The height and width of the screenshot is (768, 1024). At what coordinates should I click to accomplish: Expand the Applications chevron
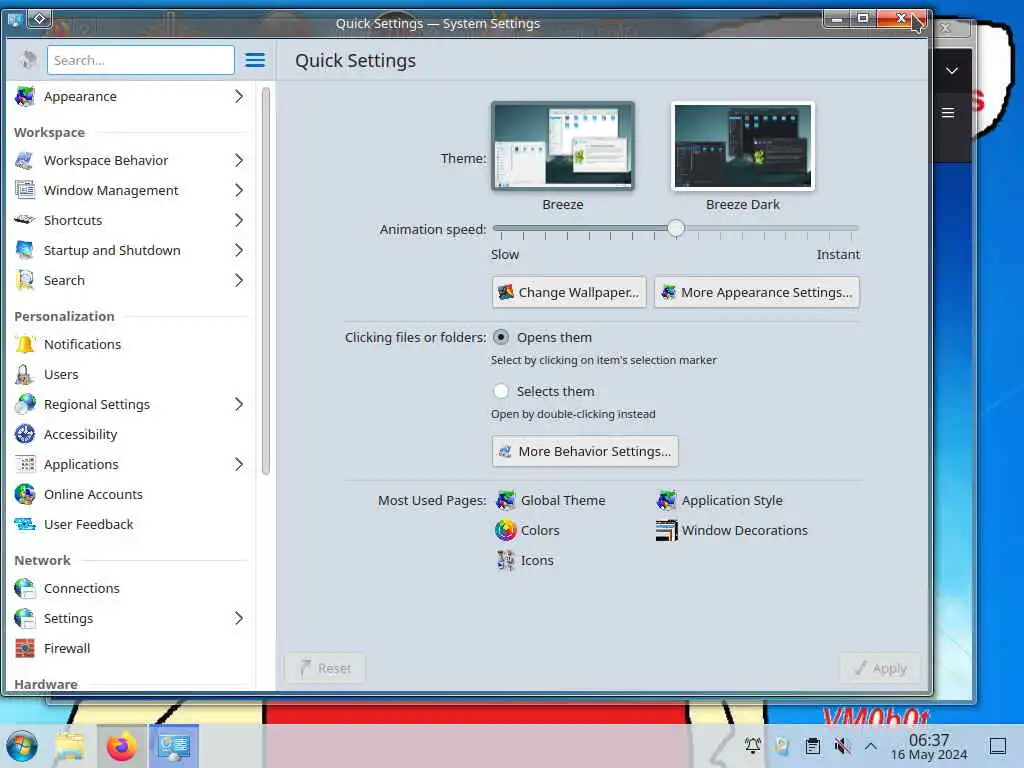click(x=239, y=464)
